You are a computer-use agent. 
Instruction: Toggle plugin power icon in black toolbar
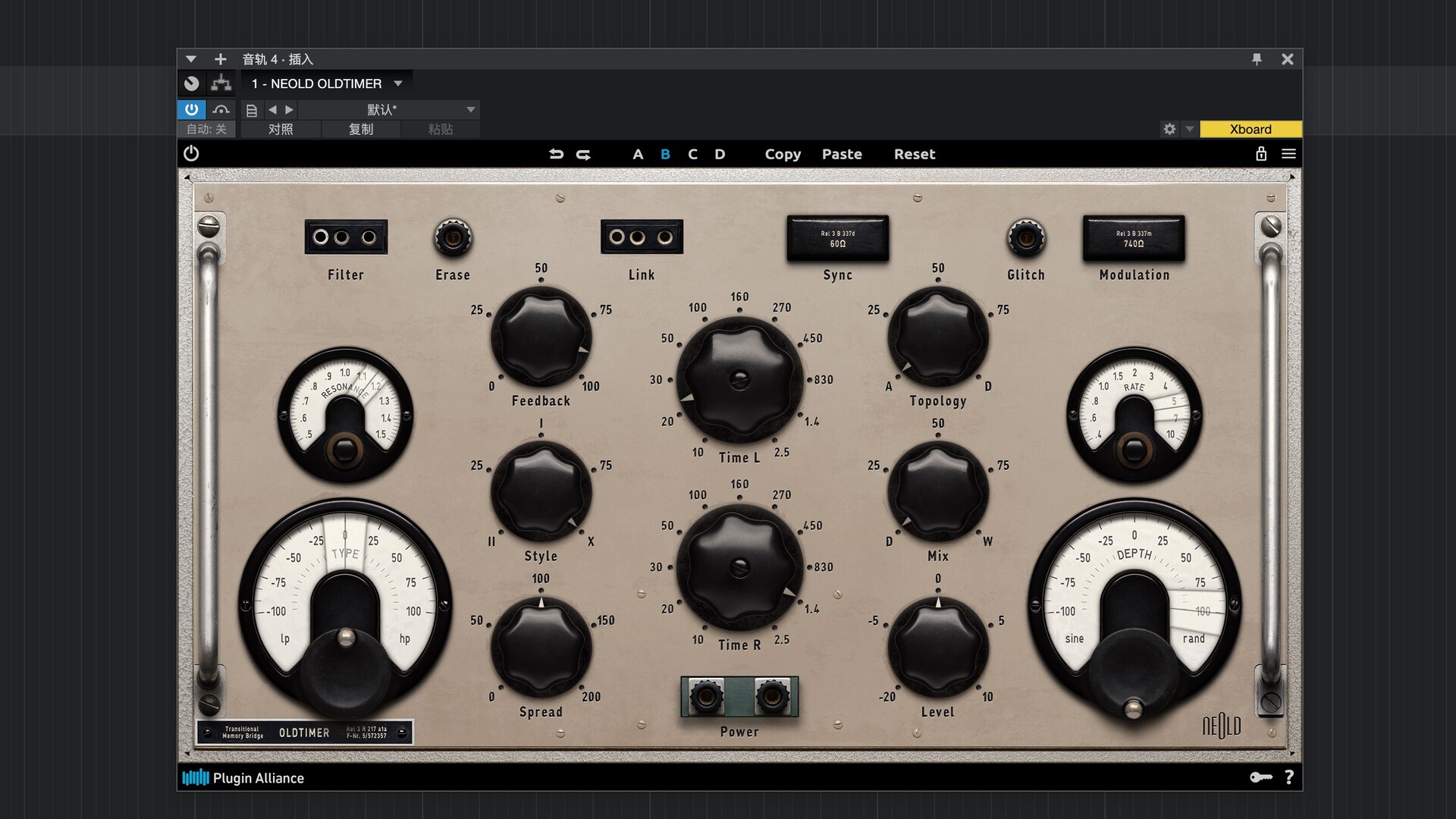pos(191,153)
